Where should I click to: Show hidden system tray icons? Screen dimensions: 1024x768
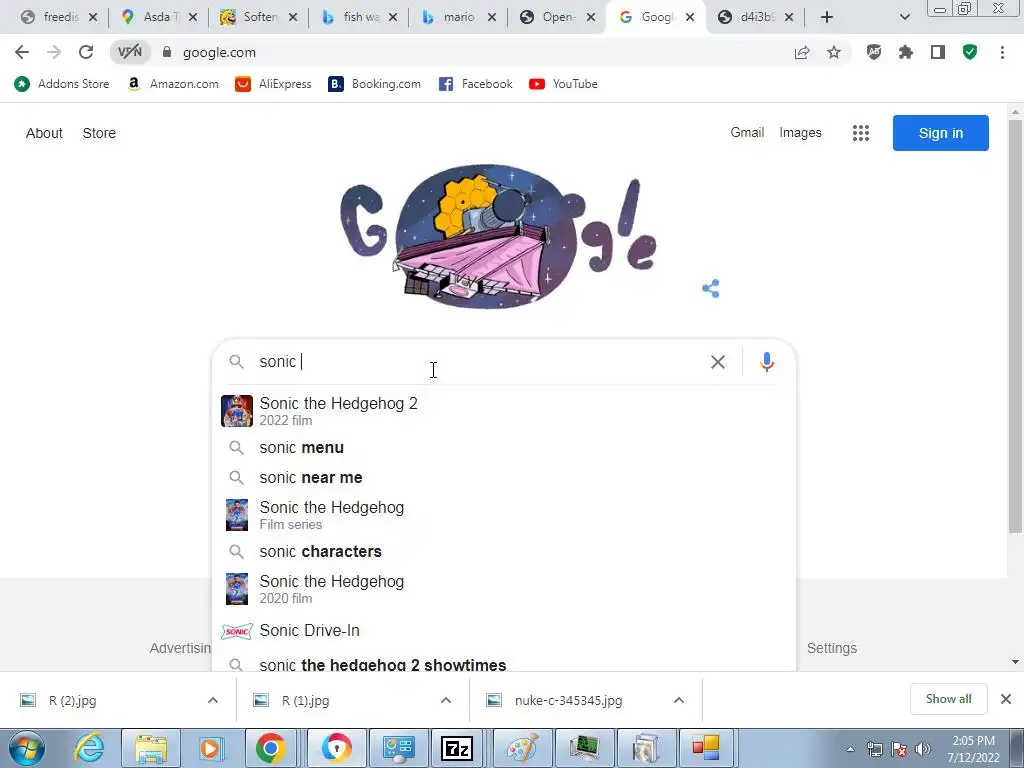850,749
